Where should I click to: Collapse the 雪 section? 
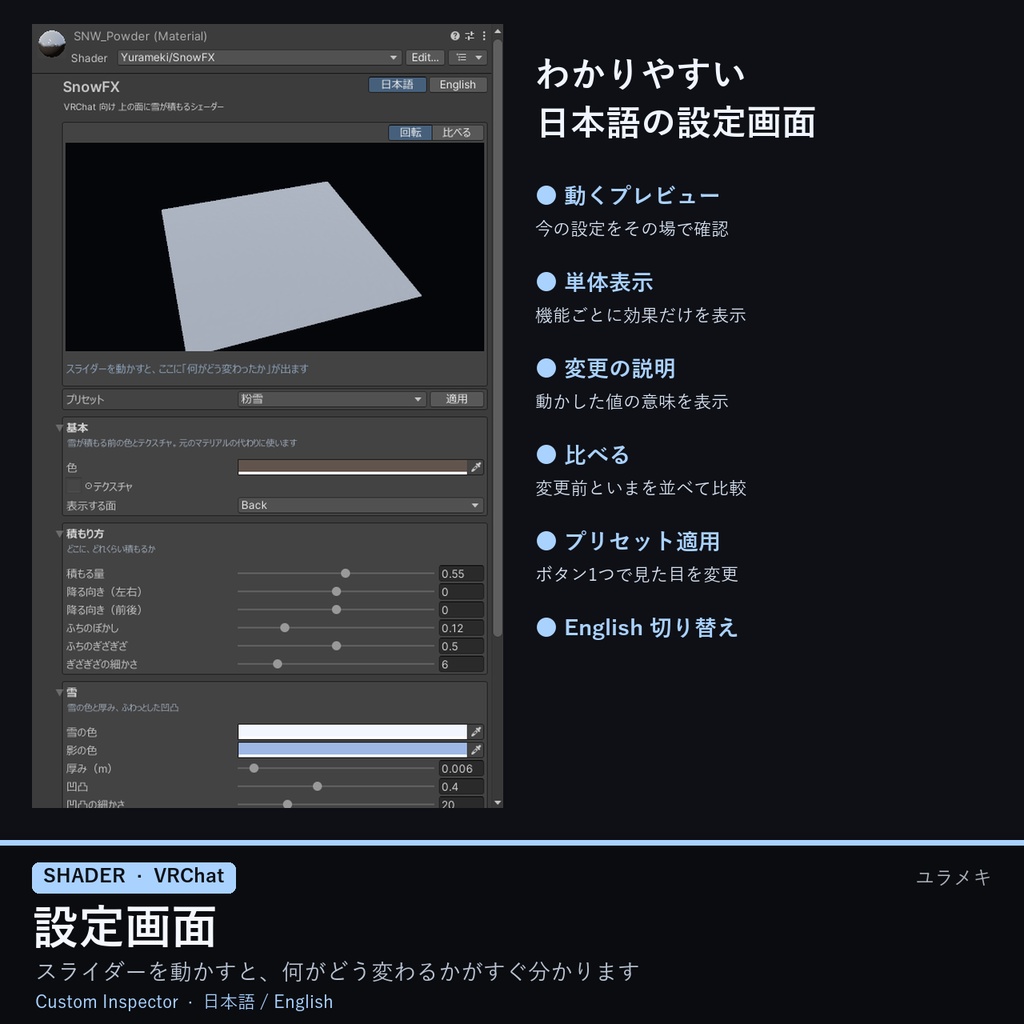click(x=59, y=692)
